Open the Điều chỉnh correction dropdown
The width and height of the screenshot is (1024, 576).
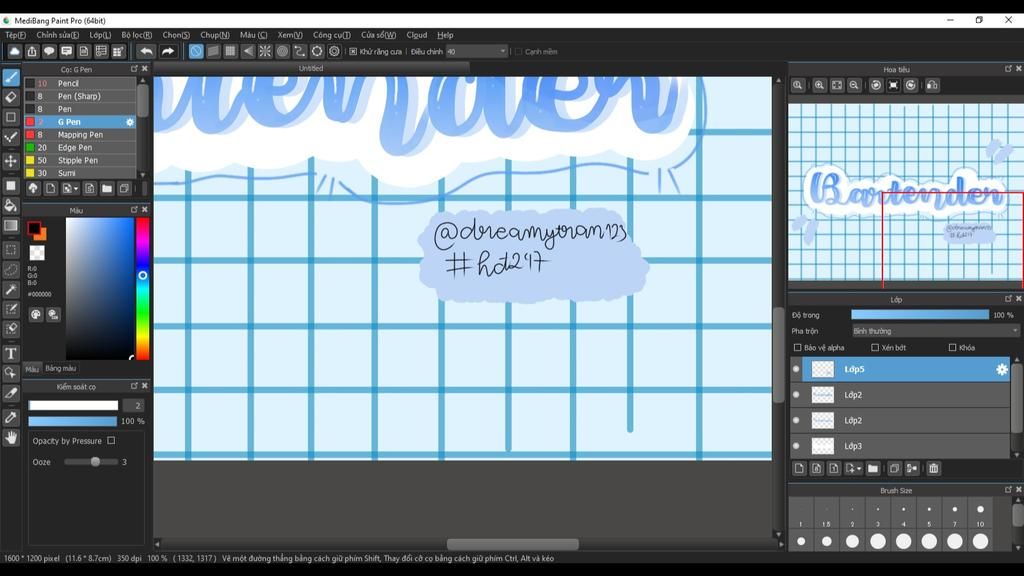point(477,52)
